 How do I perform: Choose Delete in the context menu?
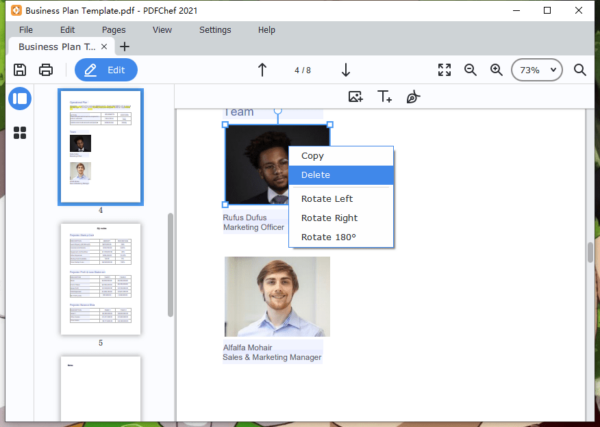click(x=341, y=175)
